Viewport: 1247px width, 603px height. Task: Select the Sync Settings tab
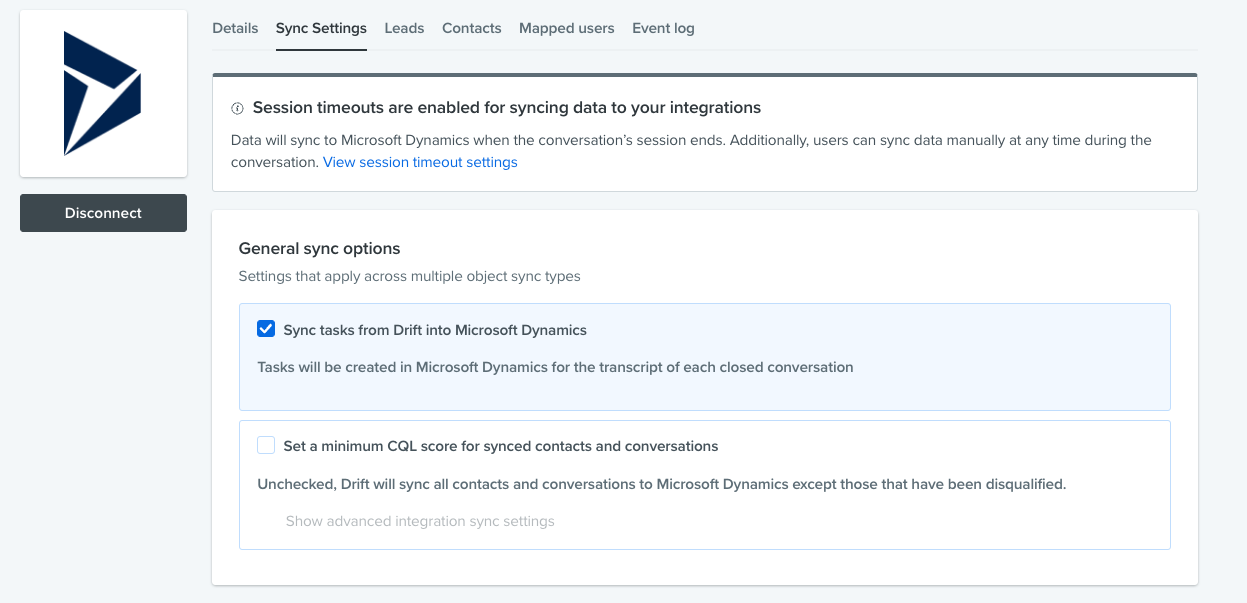coord(321,28)
